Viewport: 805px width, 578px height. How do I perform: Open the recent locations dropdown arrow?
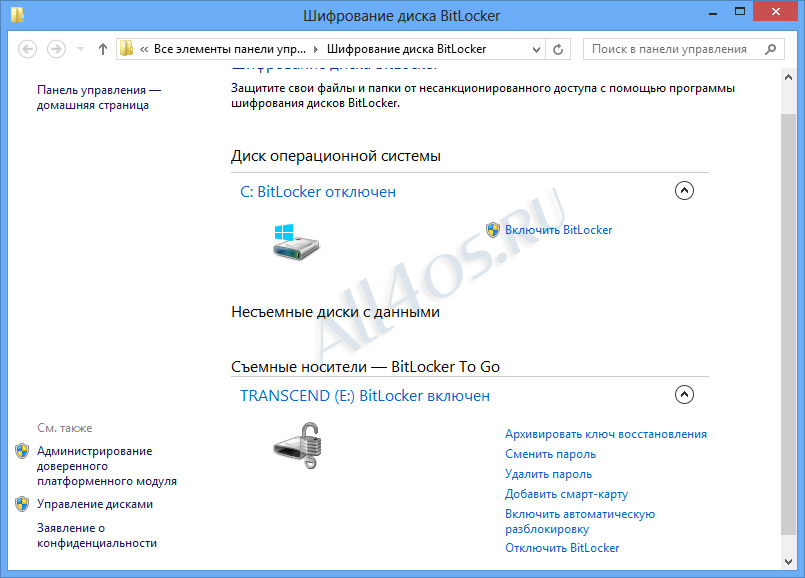(x=81, y=49)
